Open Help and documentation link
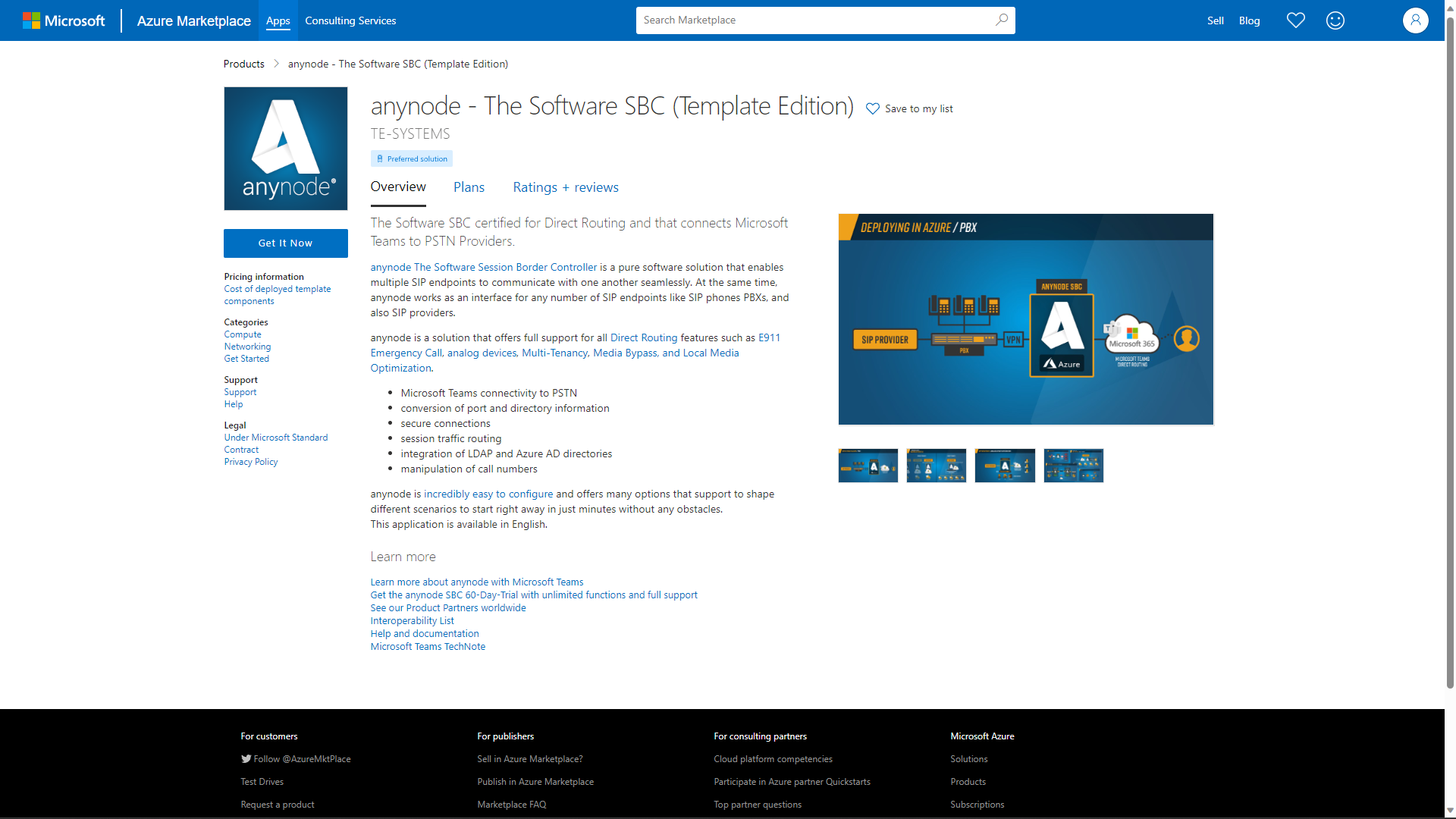This screenshot has width=1456, height=819. click(425, 634)
